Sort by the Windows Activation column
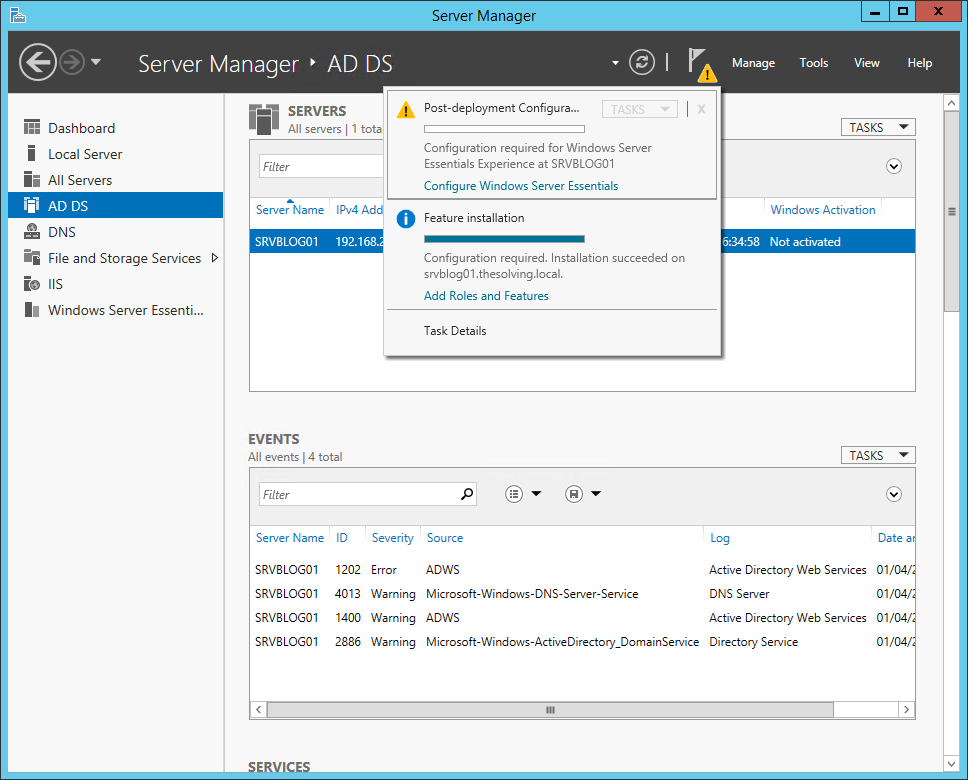Image resolution: width=968 pixels, height=780 pixels. click(822, 210)
